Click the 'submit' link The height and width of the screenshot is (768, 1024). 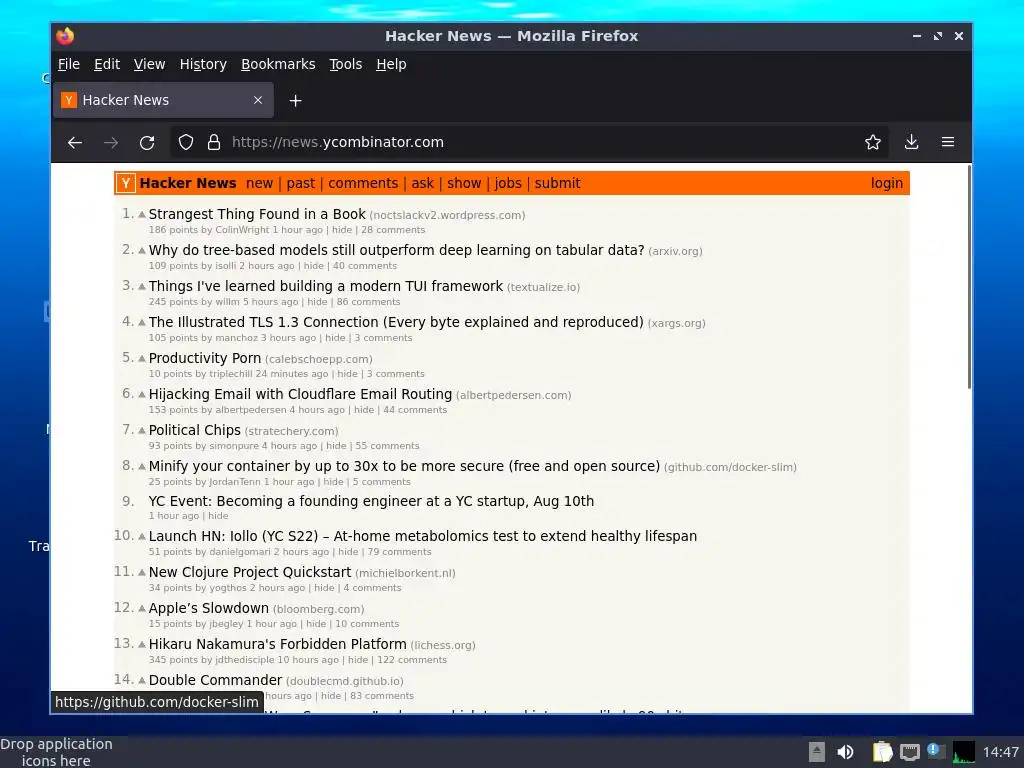coord(558,184)
